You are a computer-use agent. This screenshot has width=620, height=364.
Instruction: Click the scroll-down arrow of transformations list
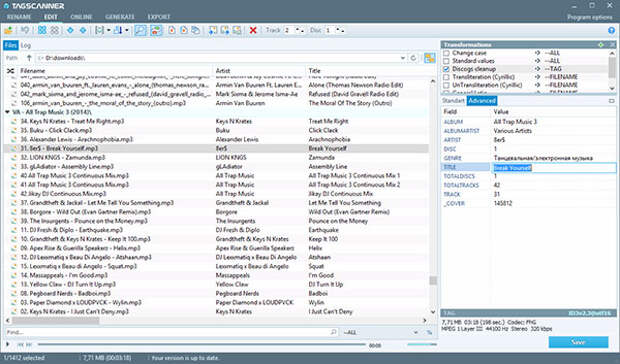(612, 89)
